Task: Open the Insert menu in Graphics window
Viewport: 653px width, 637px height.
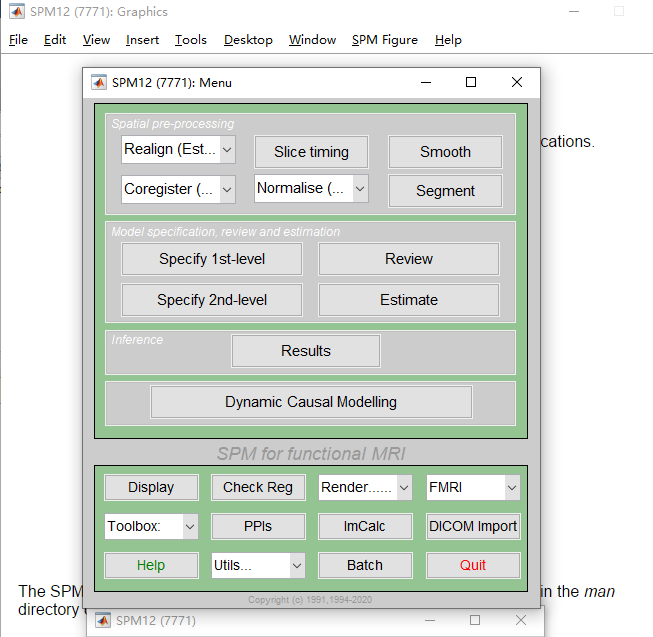Action: pos(142,40)
